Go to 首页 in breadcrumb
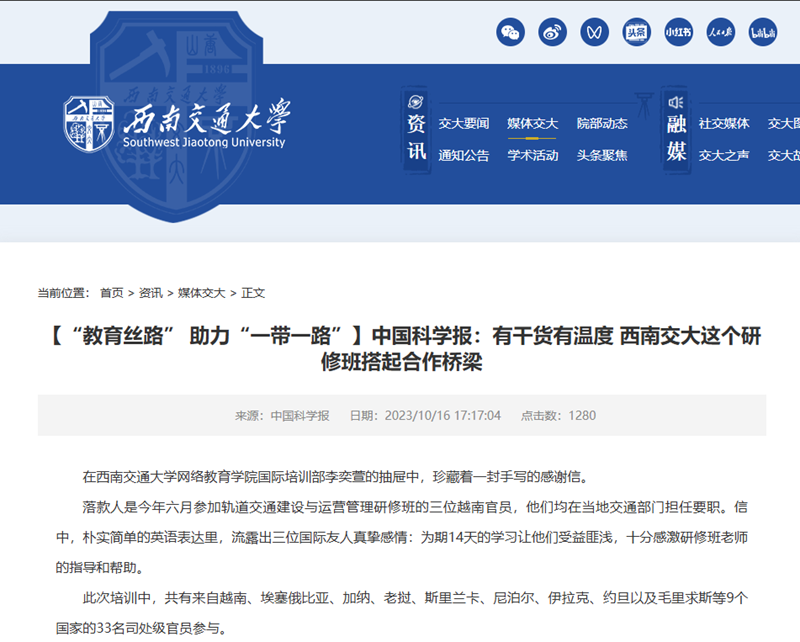The height and width of the screenshot is (642, 800). point(112,293)
